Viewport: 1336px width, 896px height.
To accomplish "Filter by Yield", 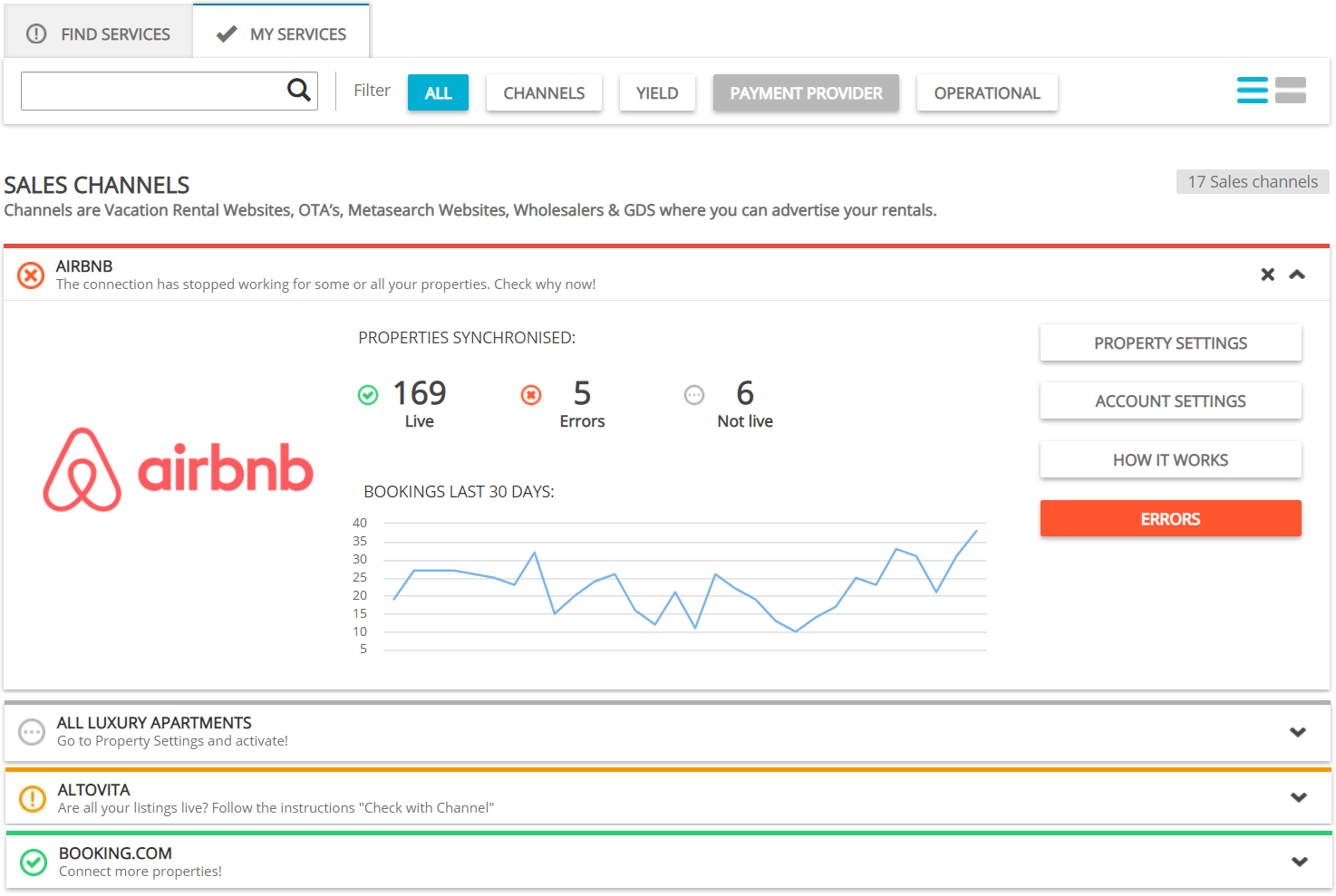I will coord(657,92).
